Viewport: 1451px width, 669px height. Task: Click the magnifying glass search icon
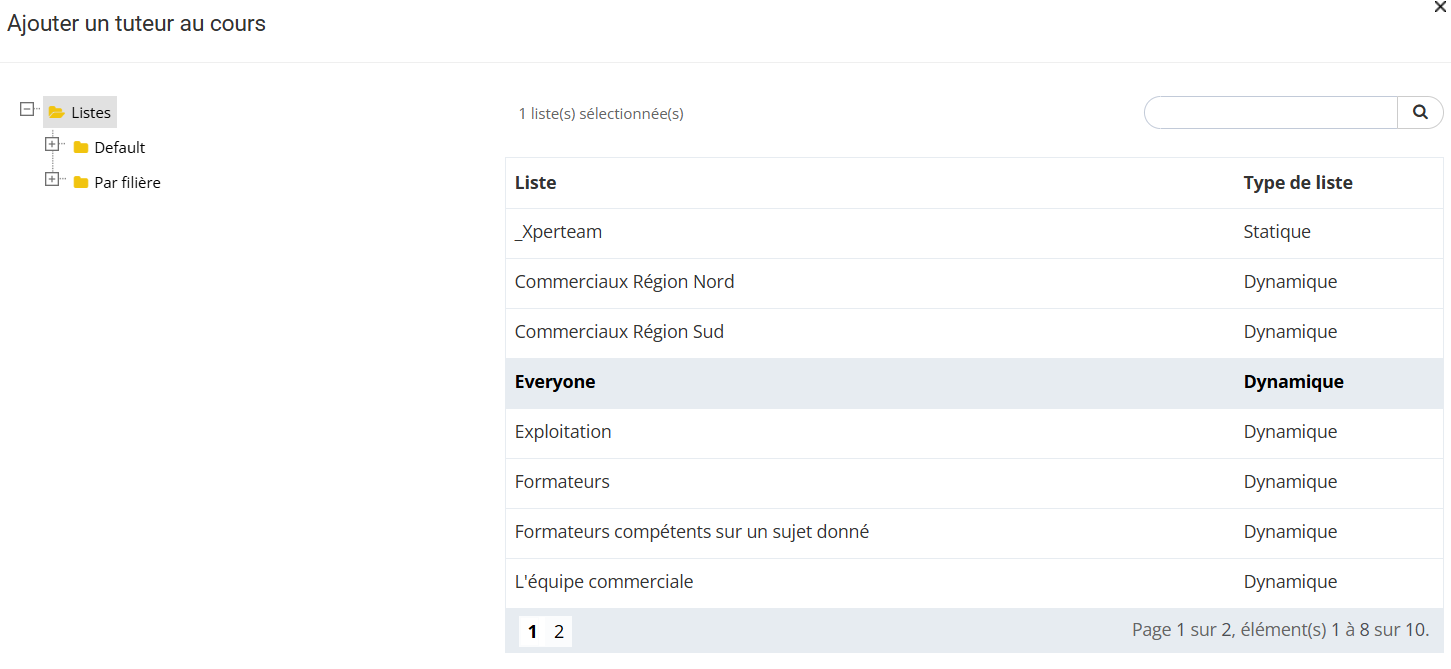pos(1420,113)
